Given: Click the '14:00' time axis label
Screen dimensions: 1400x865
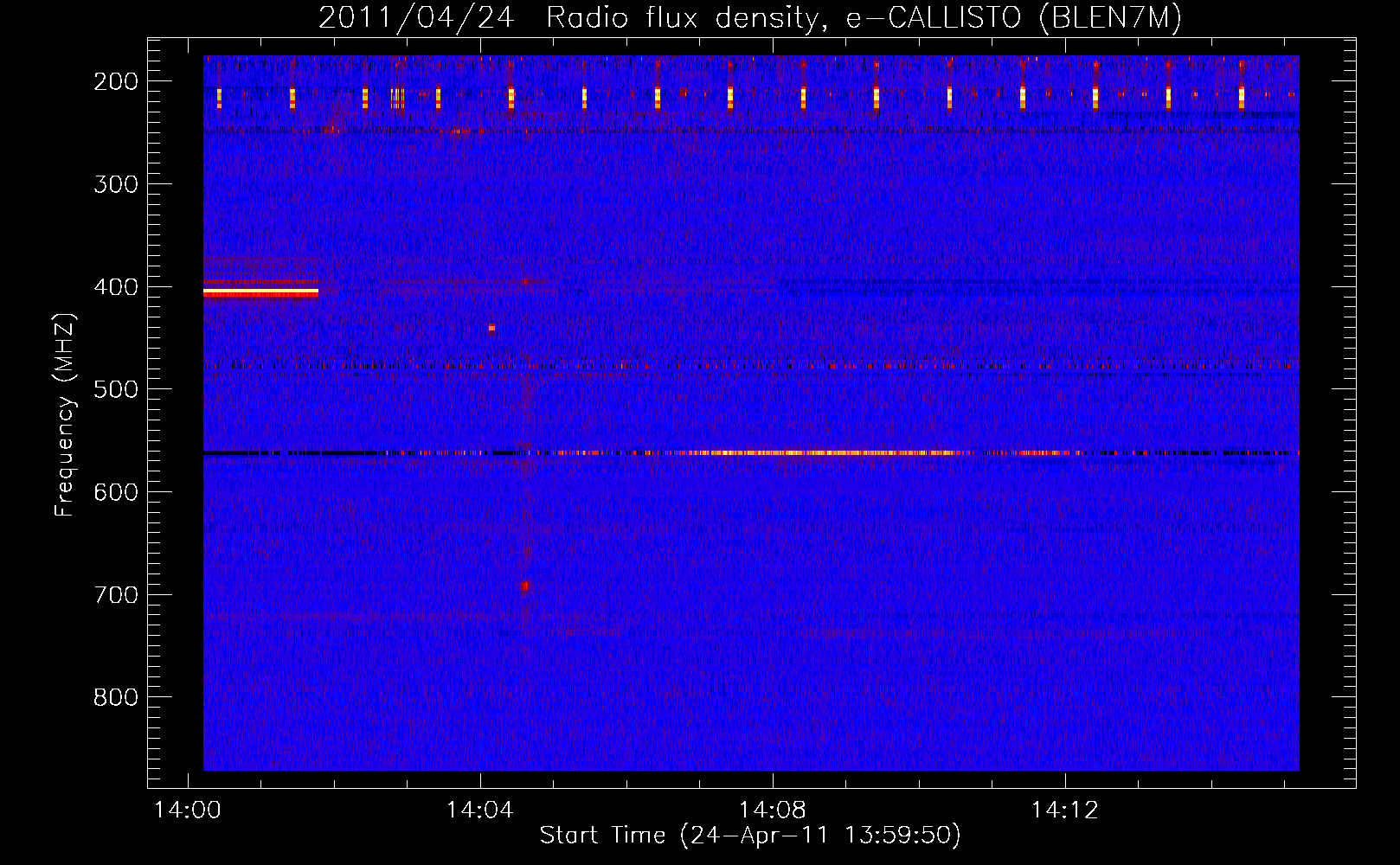Looking at the screenshot, I should (x=188, y=811).
